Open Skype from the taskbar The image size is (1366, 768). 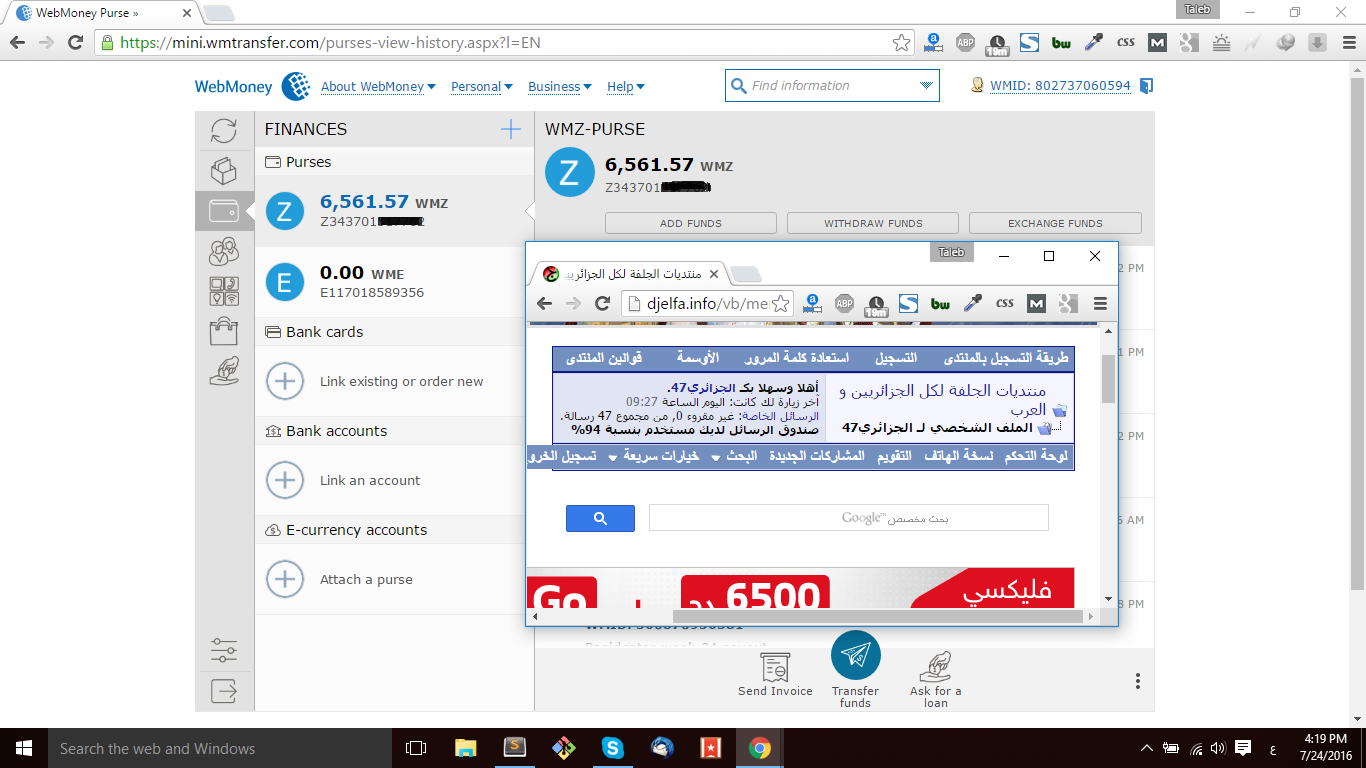pyautogui.click(x=613, y=748)
